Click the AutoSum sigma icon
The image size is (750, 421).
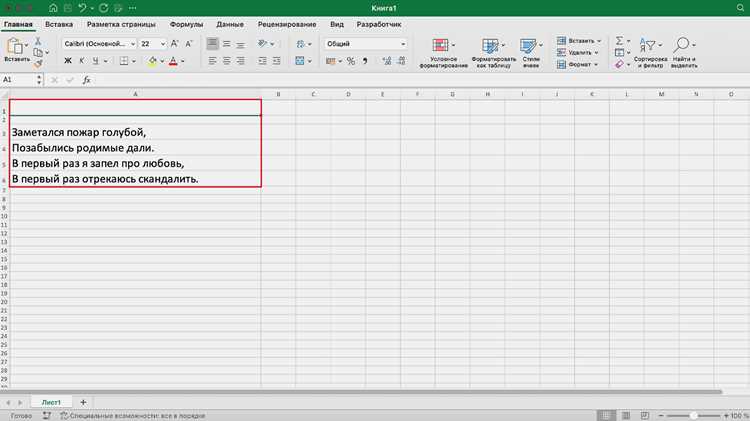coord(619,41)
